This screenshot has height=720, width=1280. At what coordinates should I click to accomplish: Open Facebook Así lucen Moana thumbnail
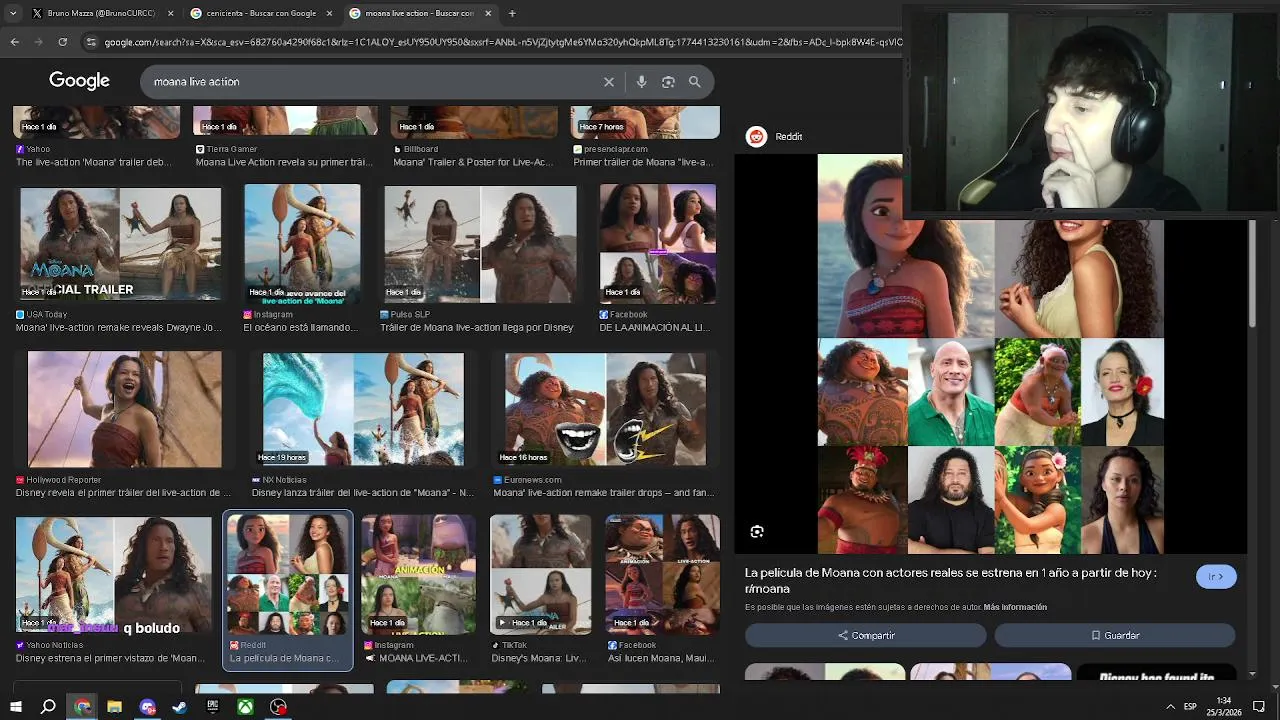662,575
